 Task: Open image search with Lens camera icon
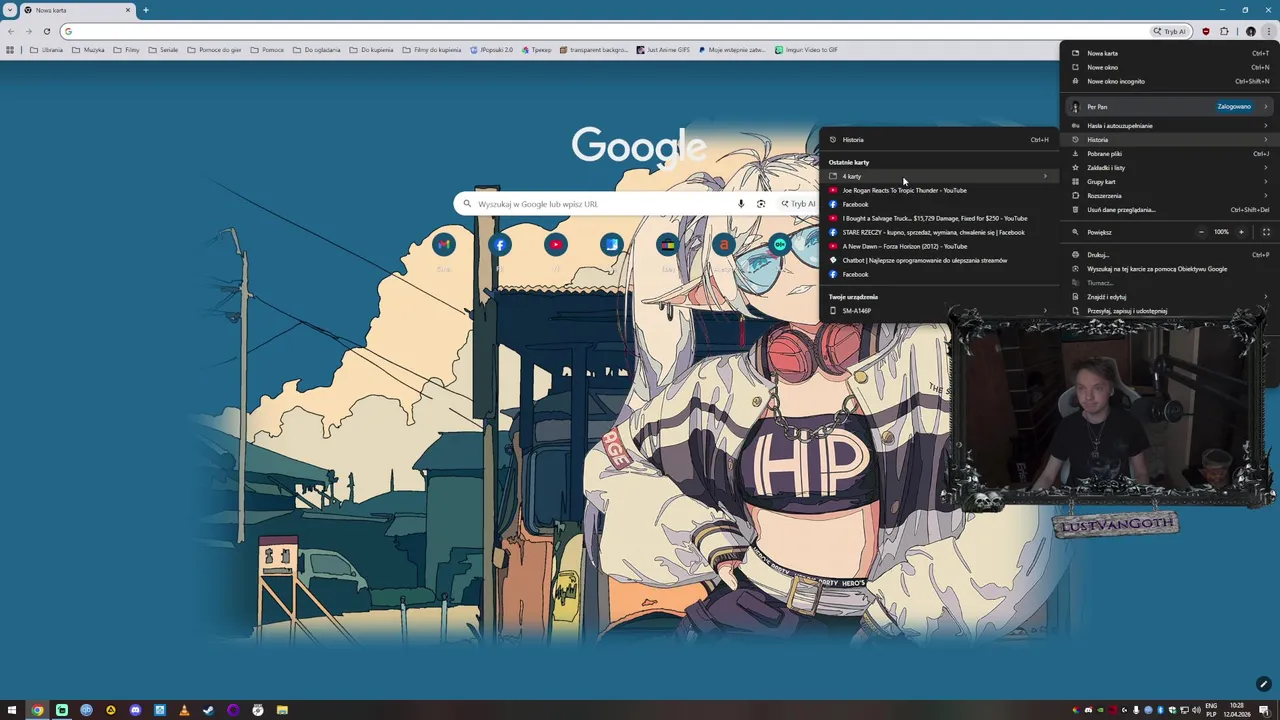point(761,204)
